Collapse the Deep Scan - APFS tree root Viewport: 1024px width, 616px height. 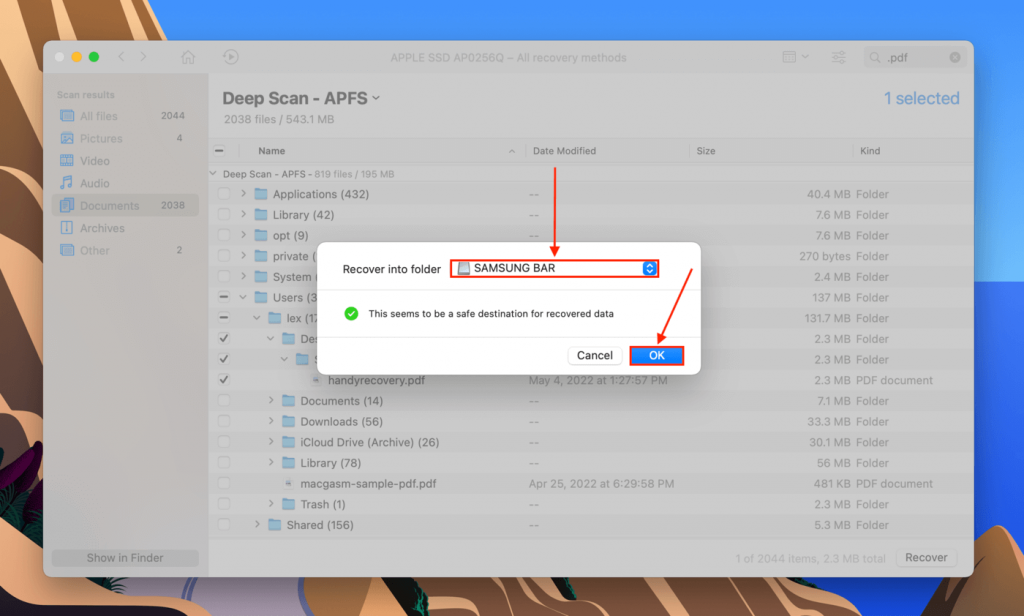click(211, 173)
